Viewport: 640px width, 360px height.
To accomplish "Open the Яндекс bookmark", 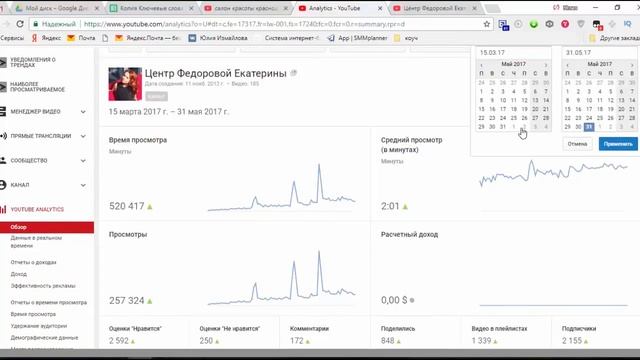I will tap(47, 38).
